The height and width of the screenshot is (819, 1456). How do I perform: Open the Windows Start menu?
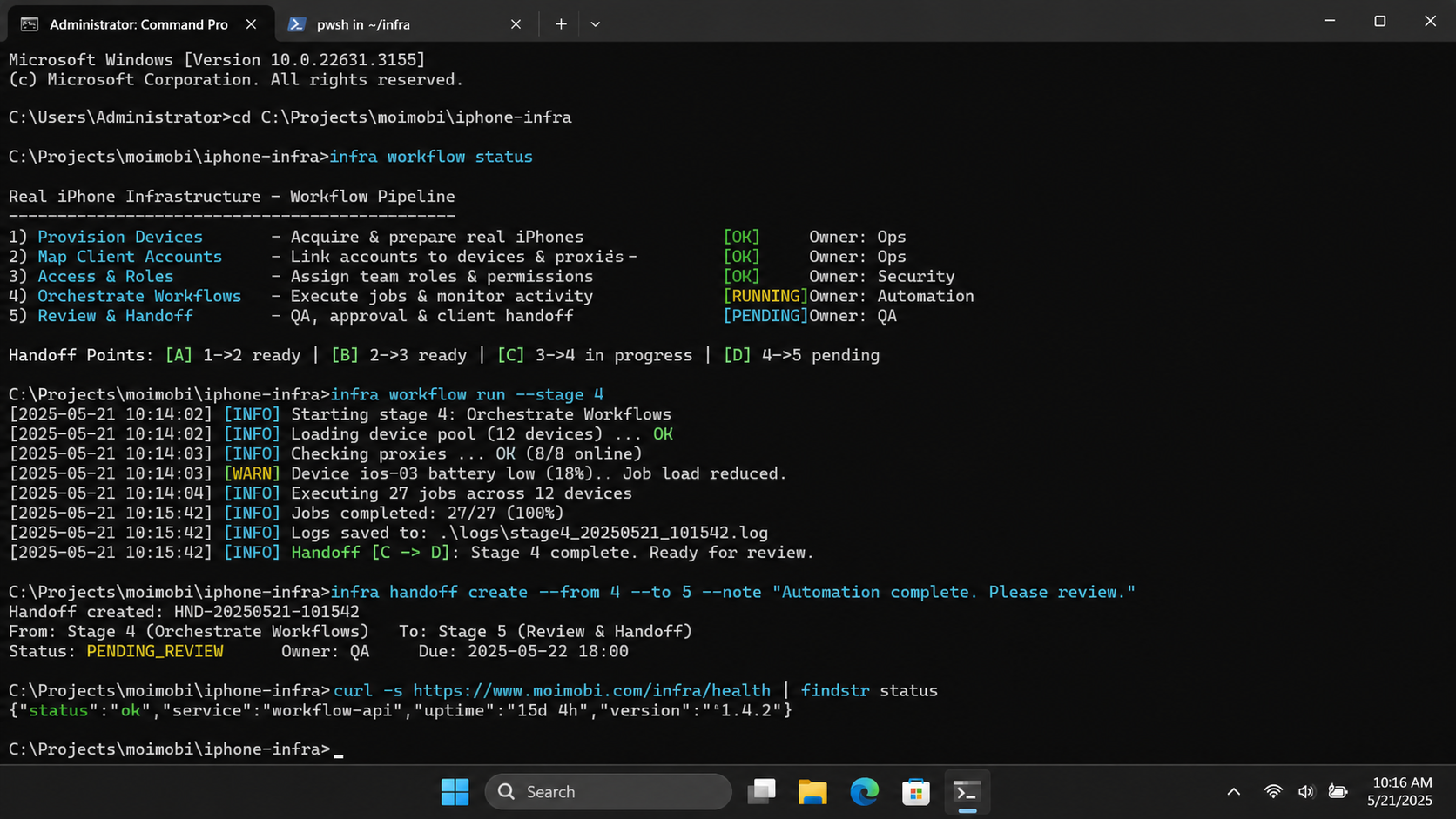coord(455,792)
